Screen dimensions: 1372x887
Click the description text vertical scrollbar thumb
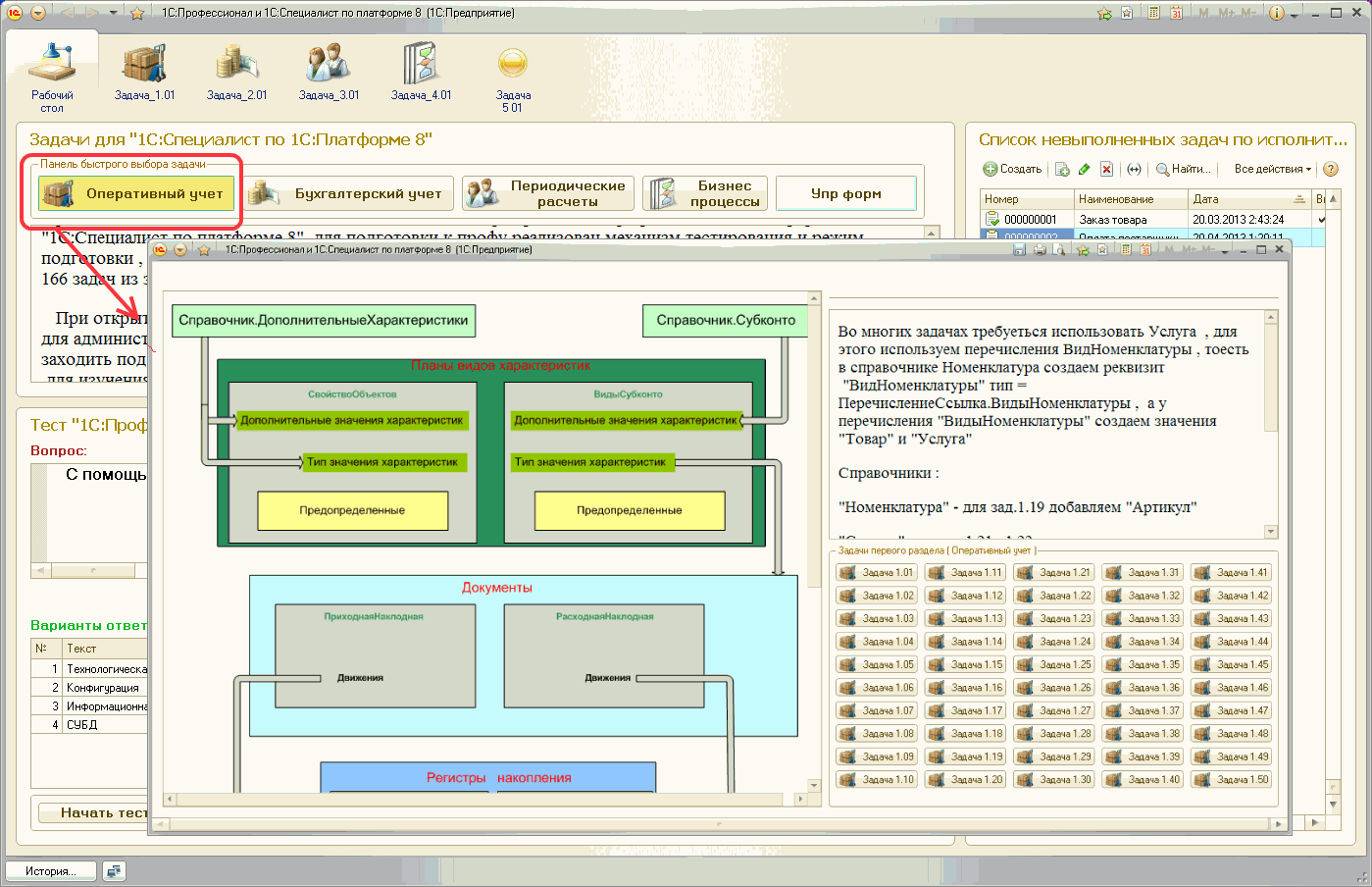tap(1271, 379)
